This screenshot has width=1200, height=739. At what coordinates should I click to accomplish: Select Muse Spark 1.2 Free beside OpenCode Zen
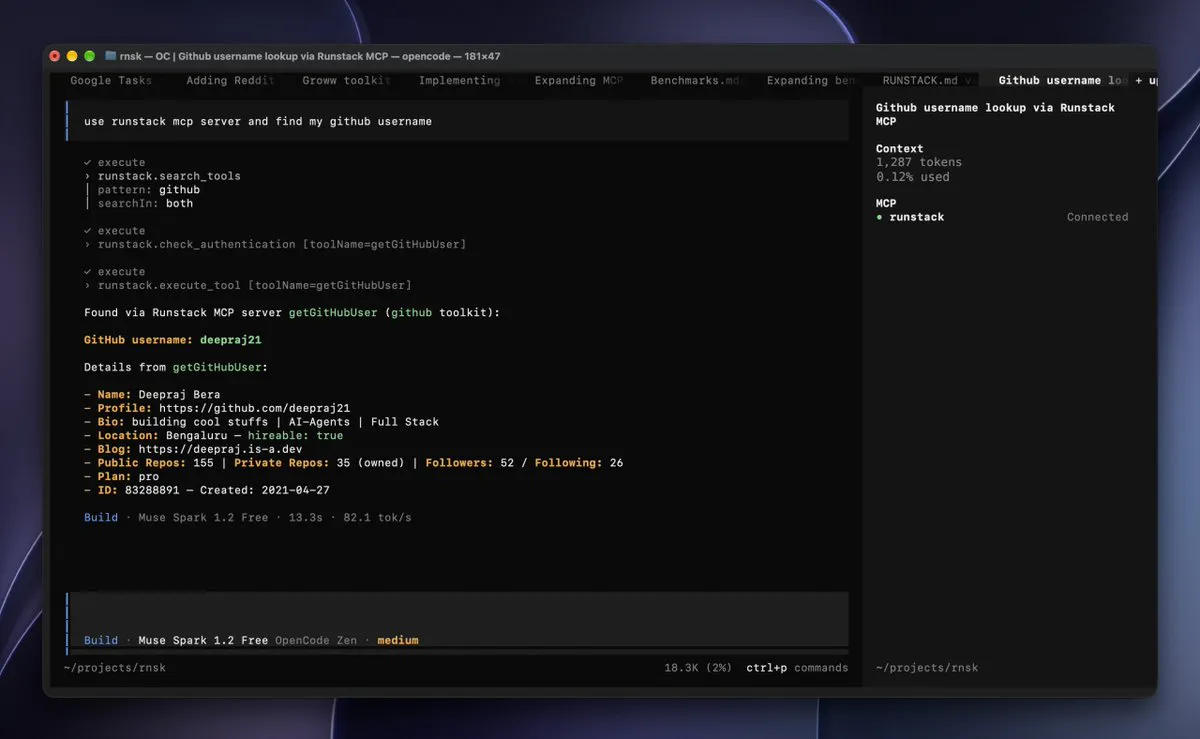(x=203, y=640)
